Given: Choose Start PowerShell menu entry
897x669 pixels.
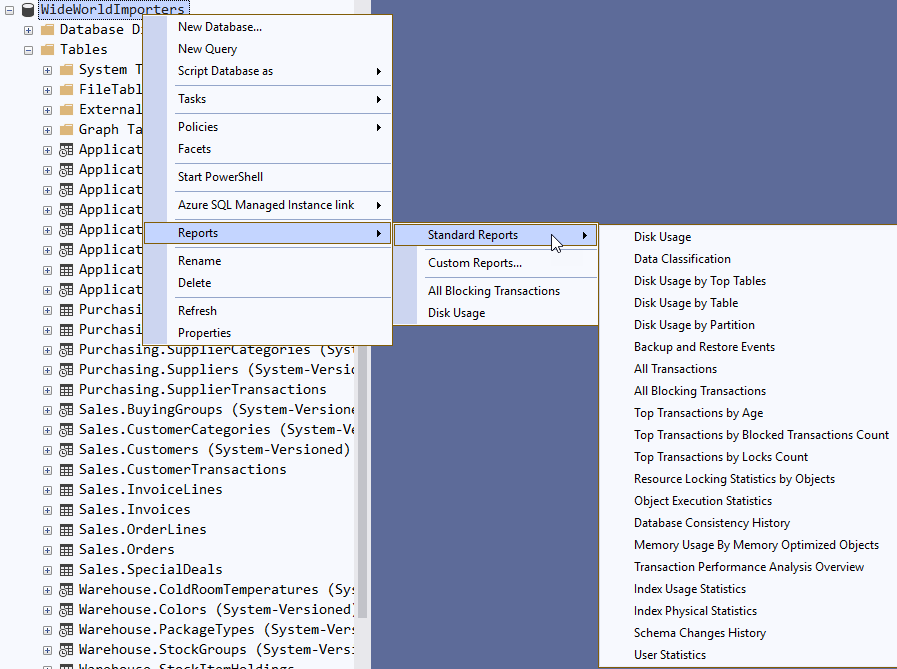Looking at the screenshot, I should coord(268,177).
